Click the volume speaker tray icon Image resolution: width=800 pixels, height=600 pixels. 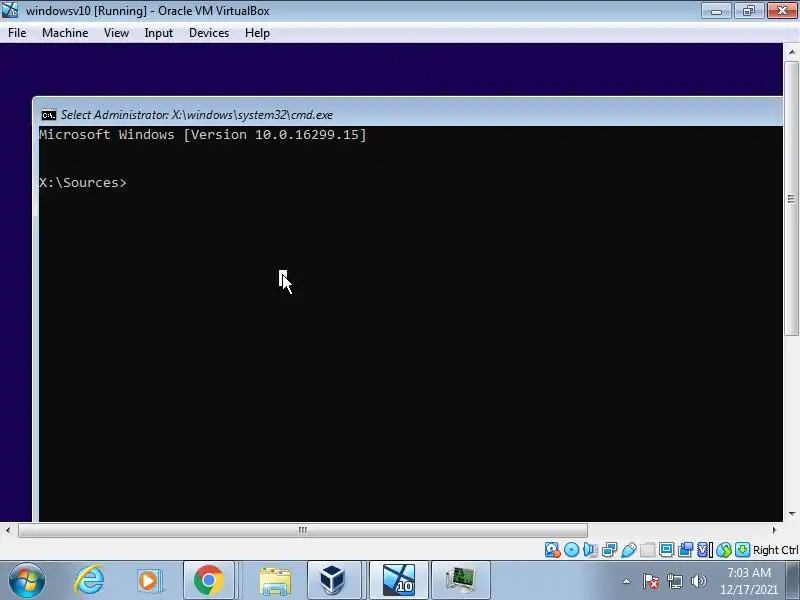[698, 581]
